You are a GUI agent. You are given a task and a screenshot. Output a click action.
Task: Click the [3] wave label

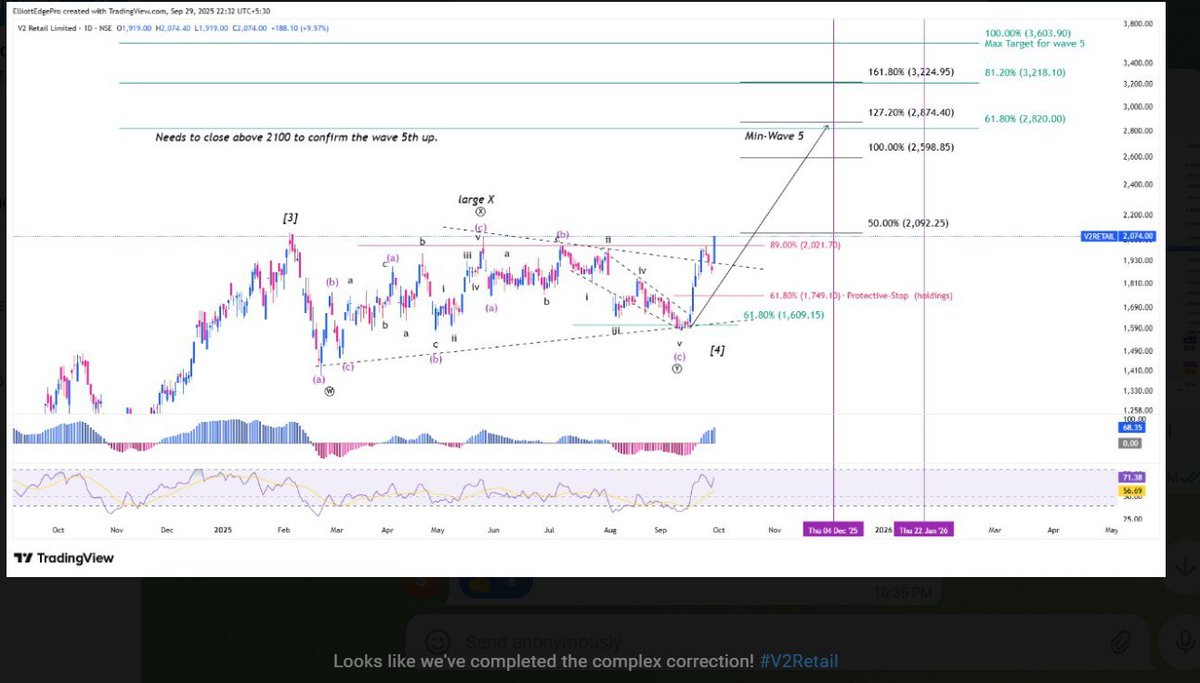pyautogui.click(x=290, y=218)
